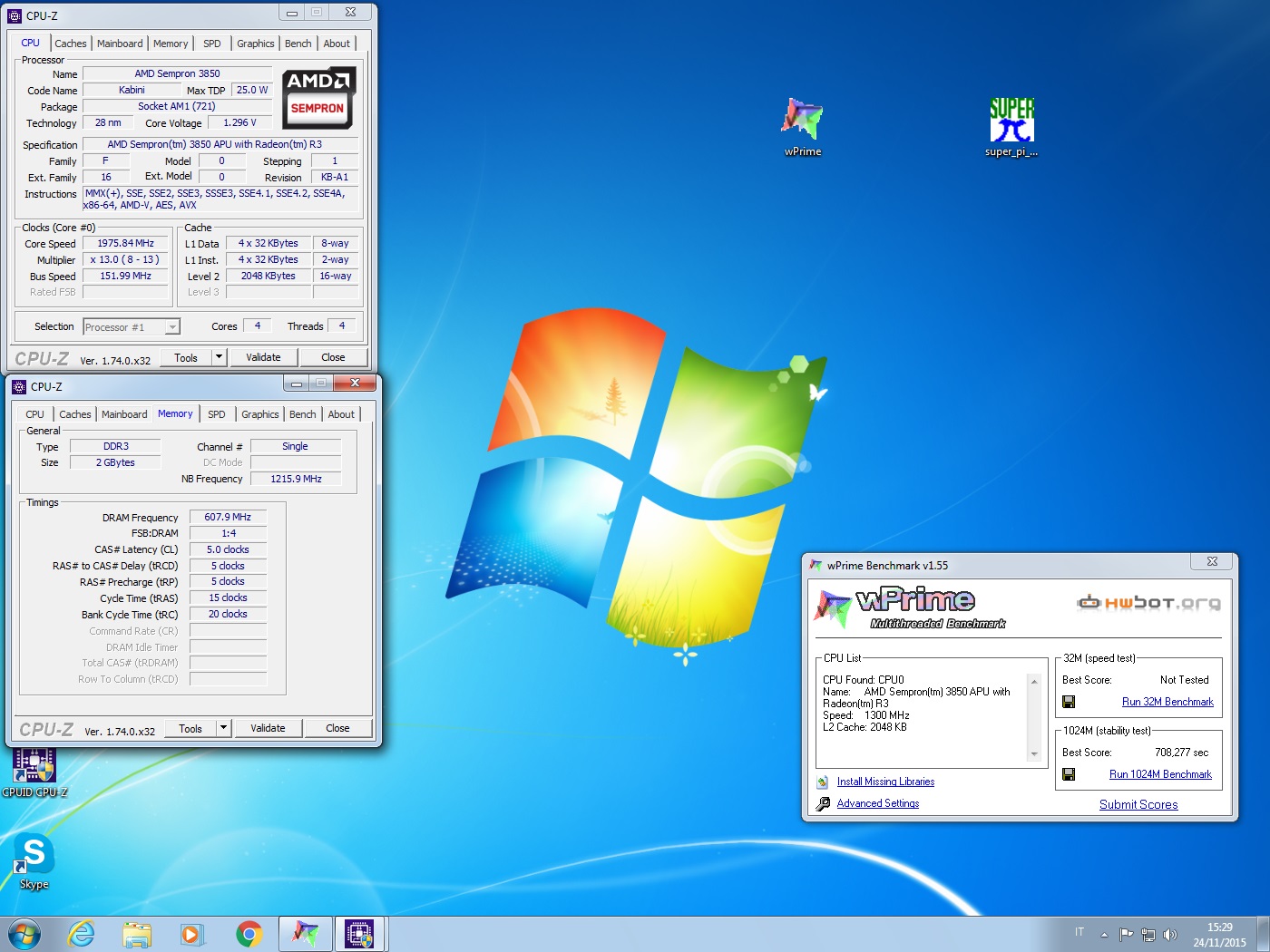The image size is (1270, 952).
Task: Run the 1024M Benchmark link
Action: coord(1160,774)
